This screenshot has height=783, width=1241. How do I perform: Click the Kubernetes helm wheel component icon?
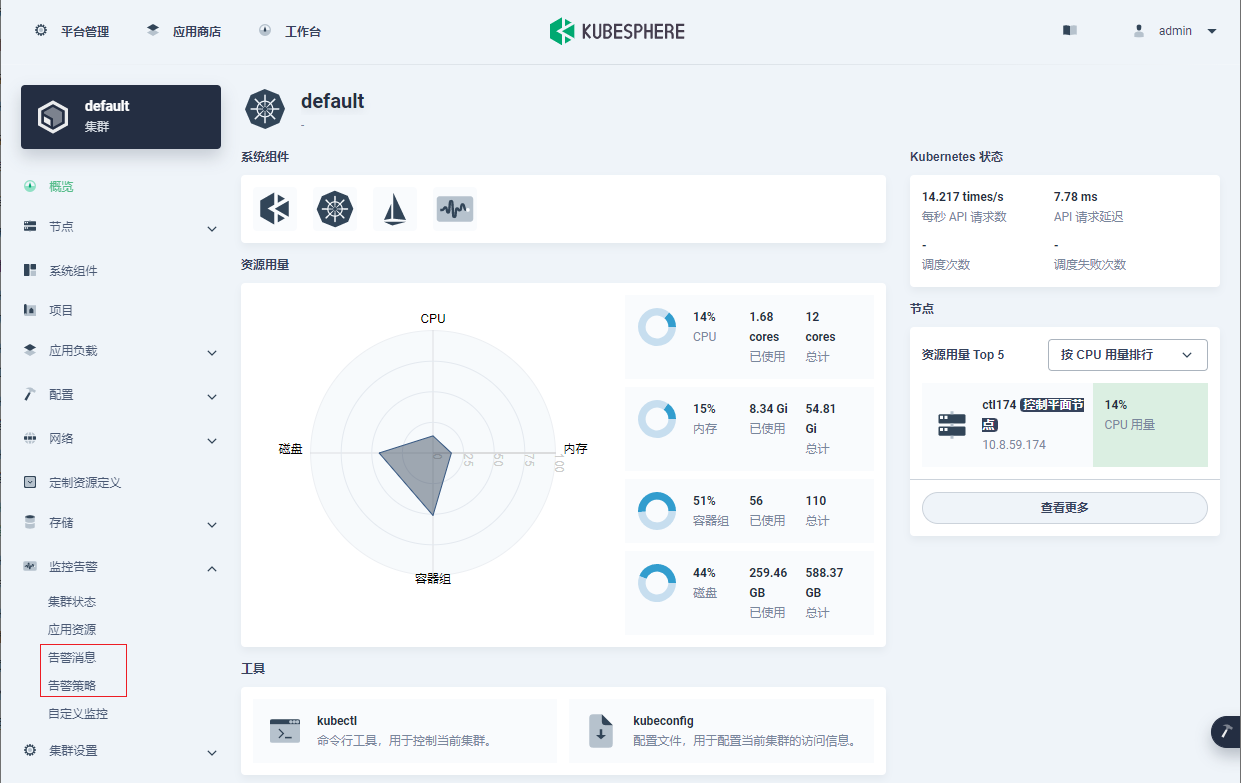click(335, 209)
